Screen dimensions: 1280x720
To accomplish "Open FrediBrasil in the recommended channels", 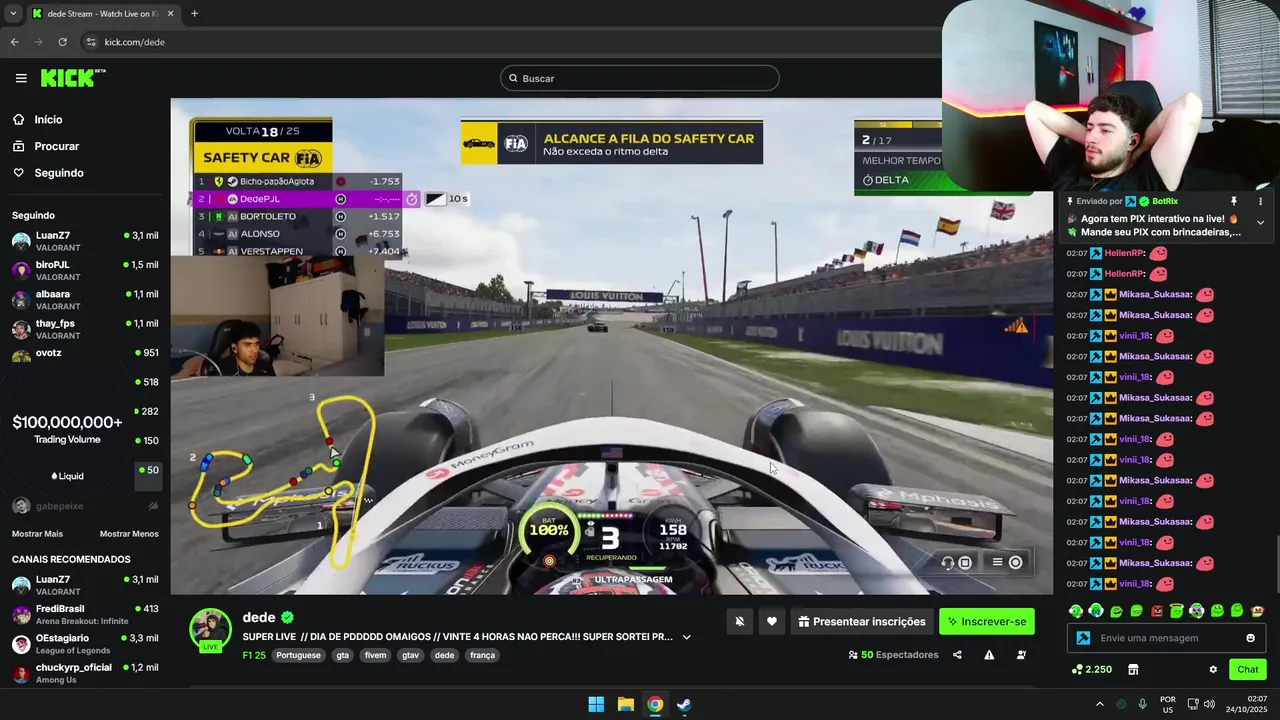I will pos(85,614).
